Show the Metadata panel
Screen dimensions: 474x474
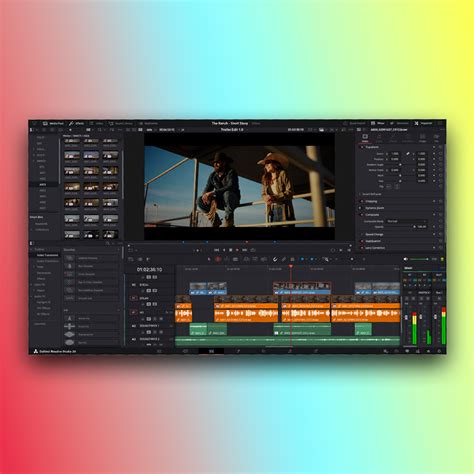point(399,123)
